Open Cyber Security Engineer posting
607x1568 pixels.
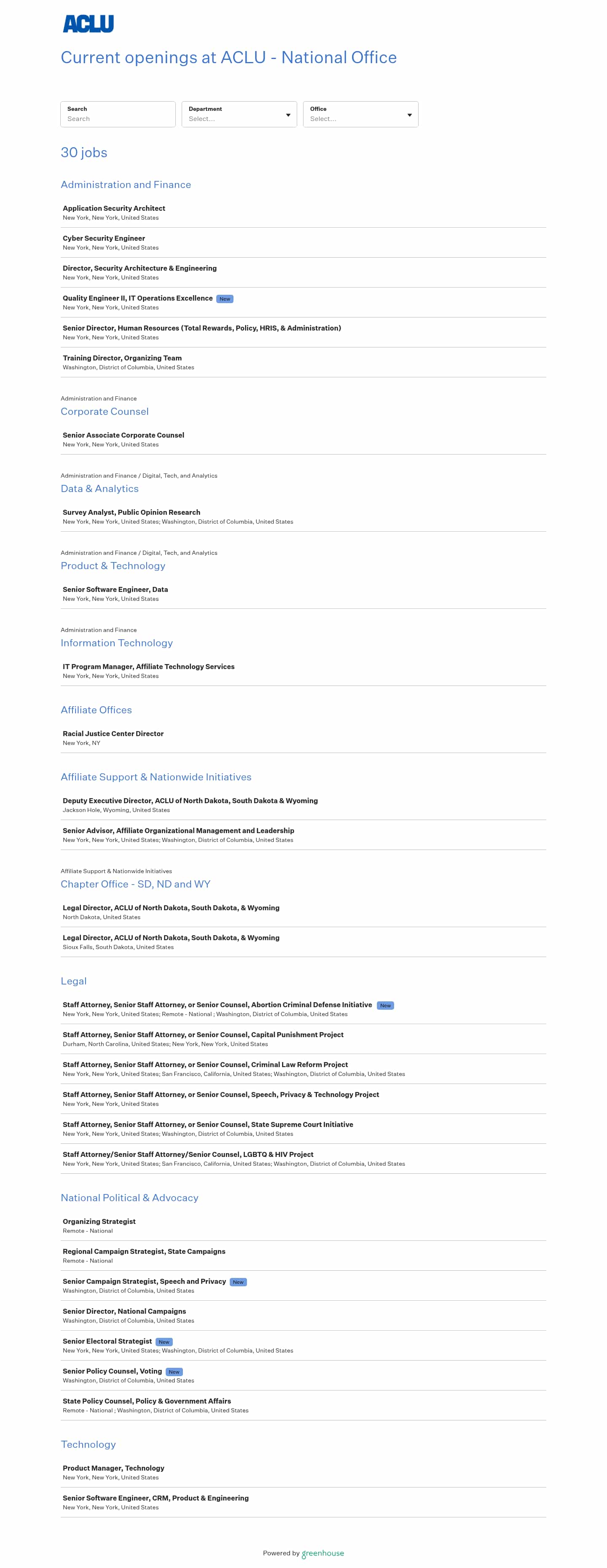pyautogui.click(x=104, y=238)
